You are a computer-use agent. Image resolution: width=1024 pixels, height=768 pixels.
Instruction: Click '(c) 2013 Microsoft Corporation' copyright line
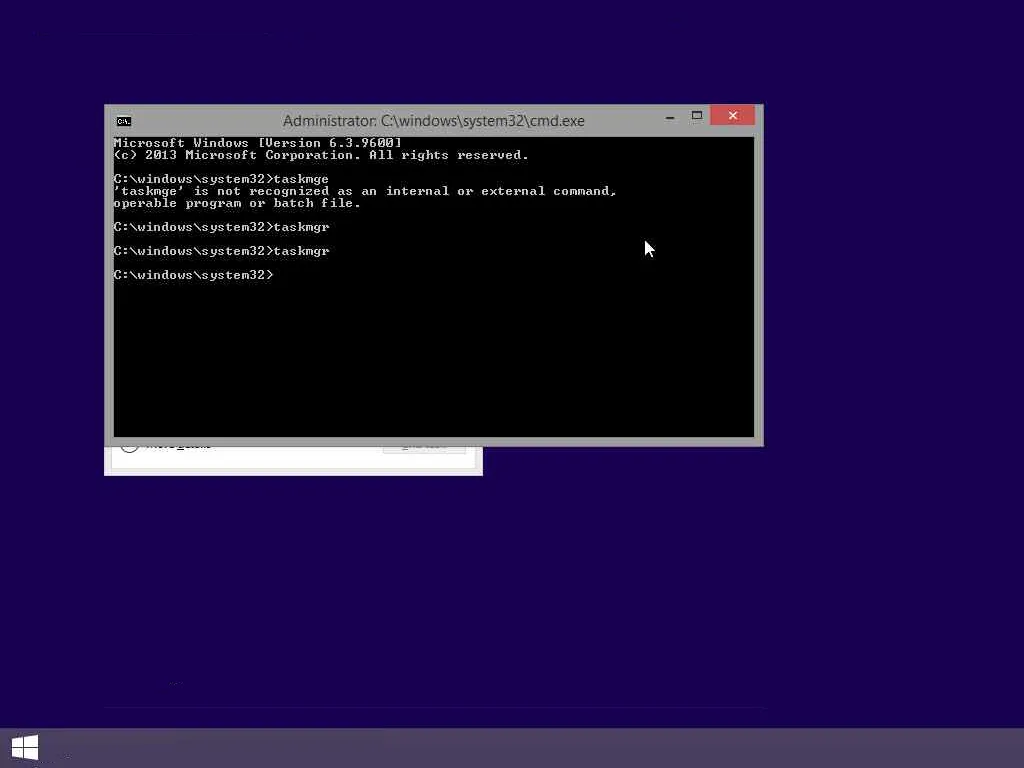point(321,155)
